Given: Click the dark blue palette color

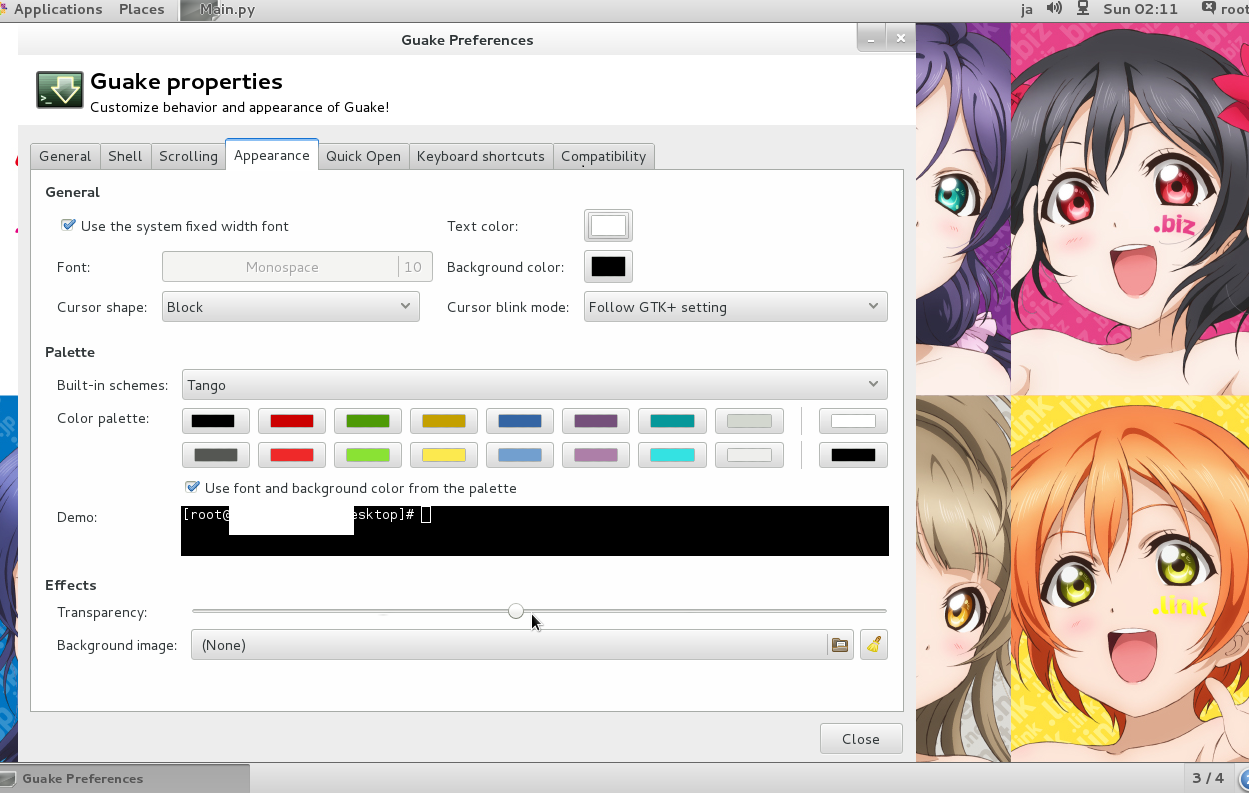Looking at the screenshot, I should 520,421.
